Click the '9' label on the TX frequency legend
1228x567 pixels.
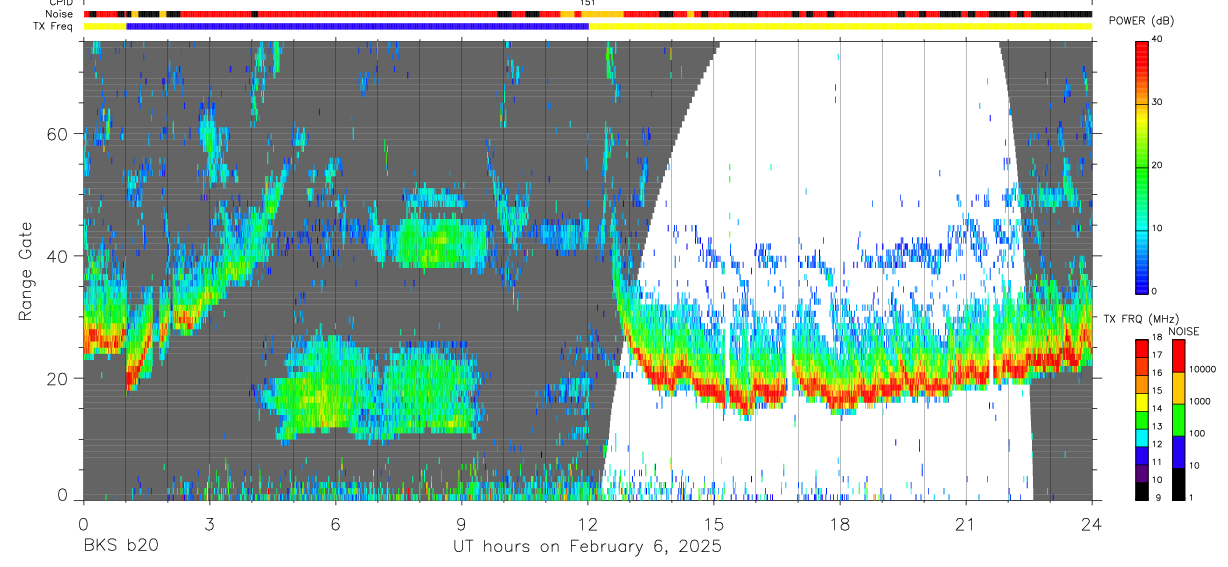(x=1156, y=497)
